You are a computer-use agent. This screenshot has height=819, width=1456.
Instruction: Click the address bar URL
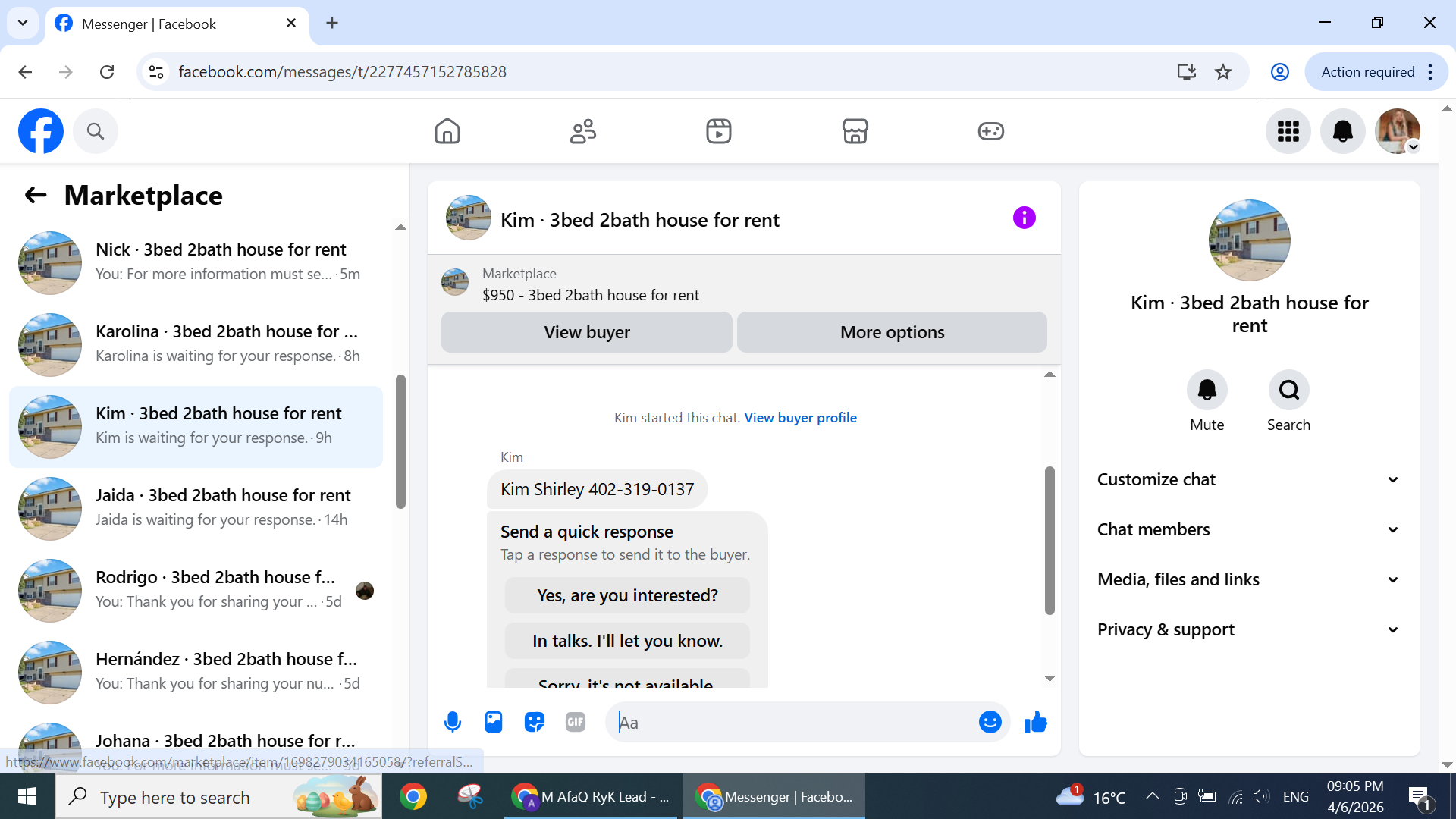pyautogui.click(x=342, y=72)
